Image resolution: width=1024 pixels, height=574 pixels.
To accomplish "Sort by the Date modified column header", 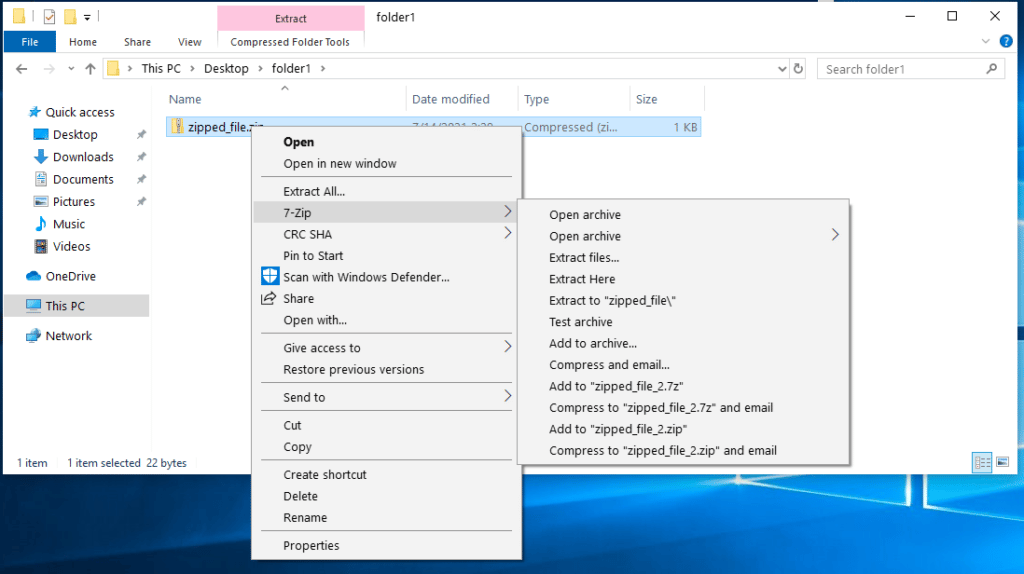I will (451, 99).
